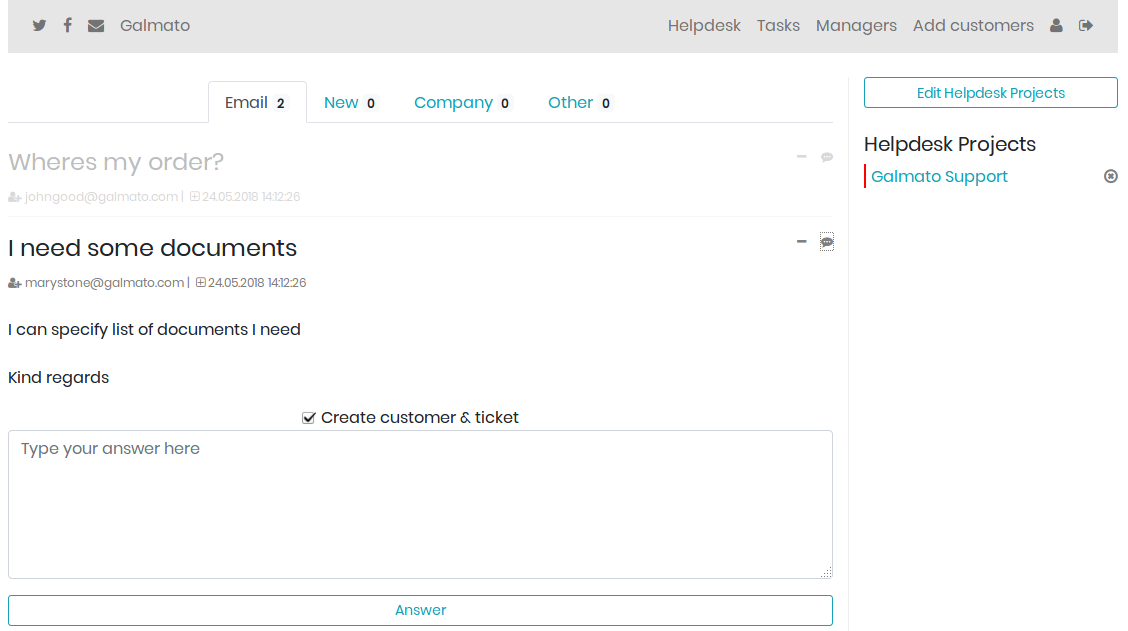Click reply icon for 'I need some documents'
1128x631 pixels.
coord(827,242)
